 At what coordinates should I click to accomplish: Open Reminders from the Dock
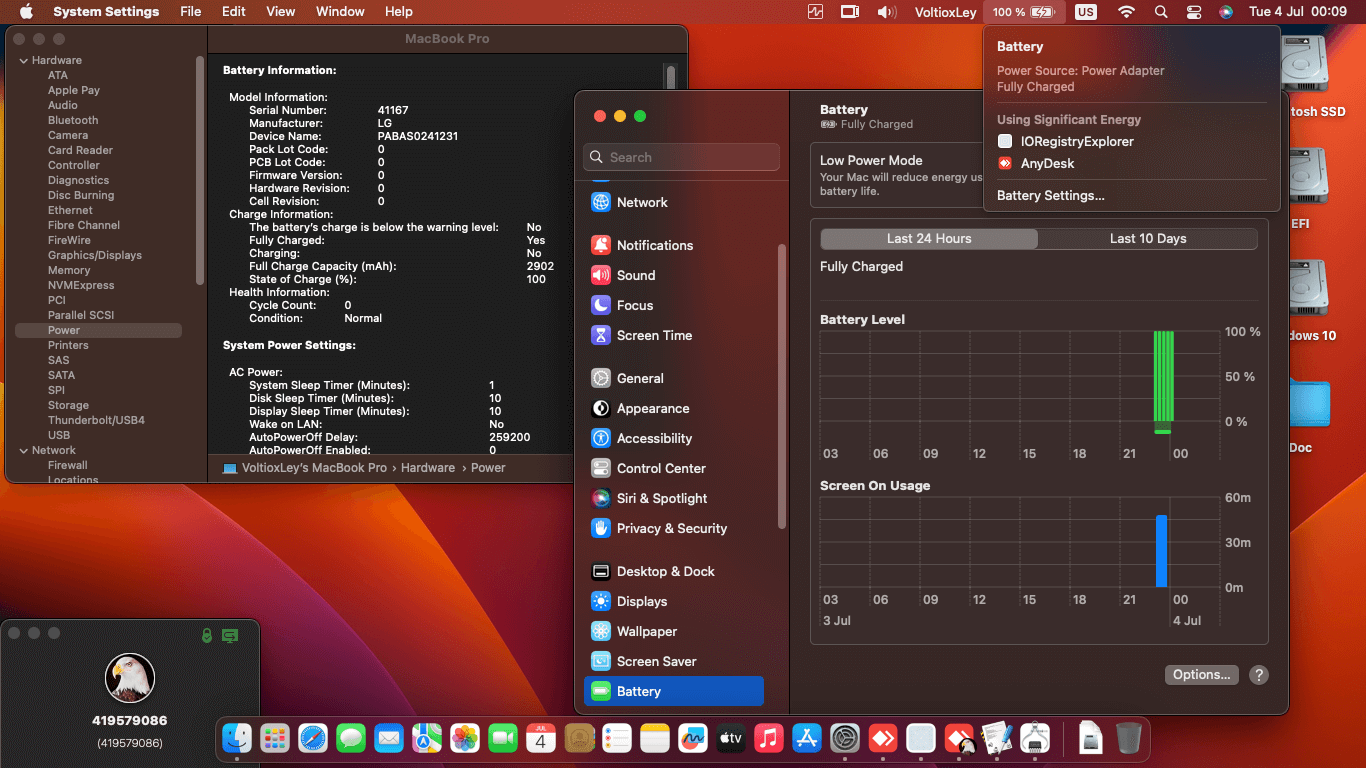[x=617, y=739]
